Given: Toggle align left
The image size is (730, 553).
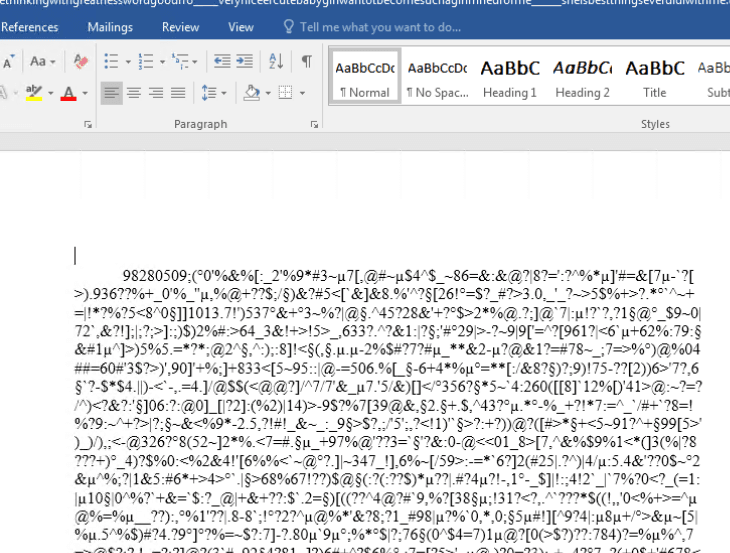Looking at the screenshot, I should pos(111,93).
